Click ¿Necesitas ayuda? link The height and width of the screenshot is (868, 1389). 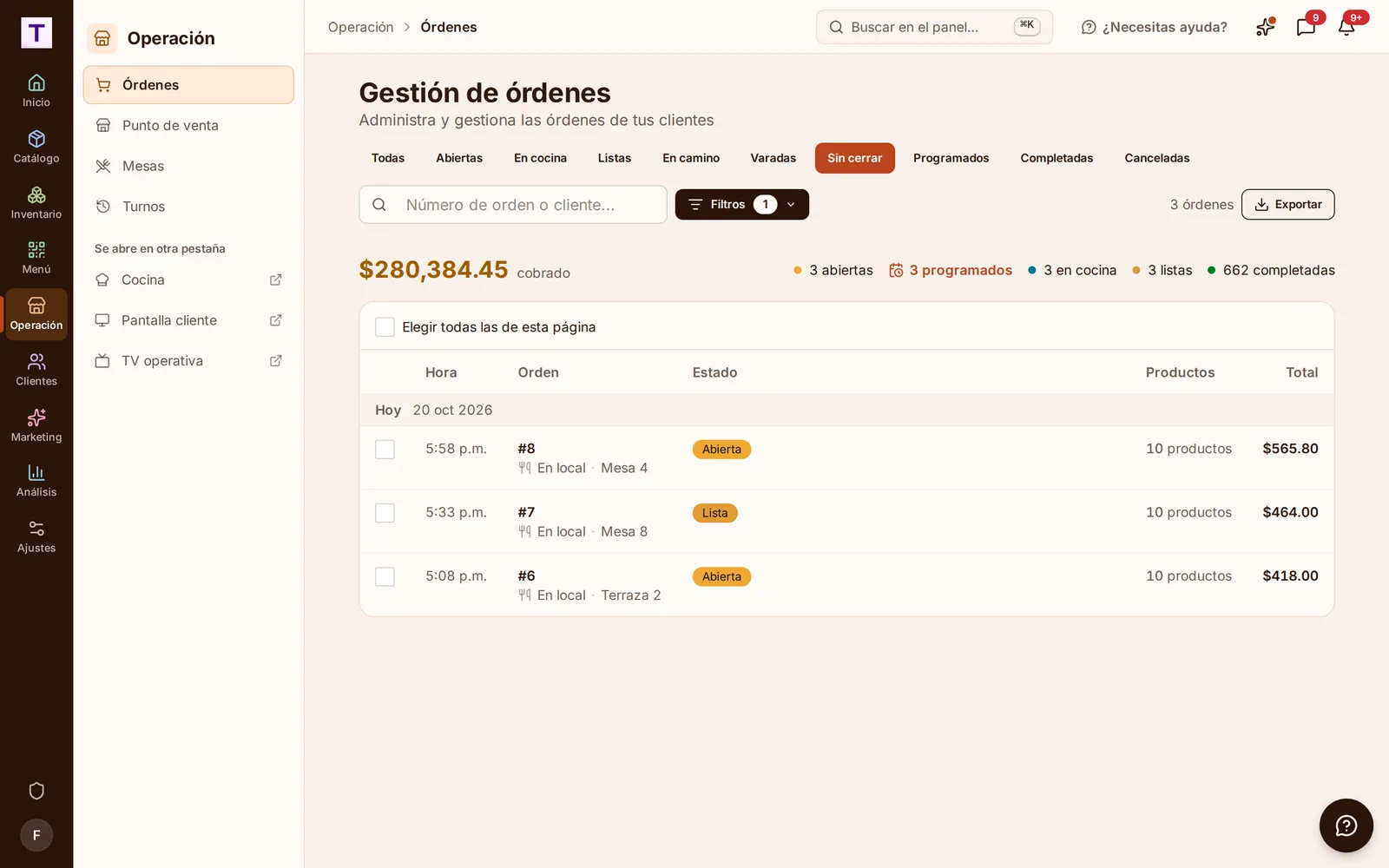pos(1155,27)
